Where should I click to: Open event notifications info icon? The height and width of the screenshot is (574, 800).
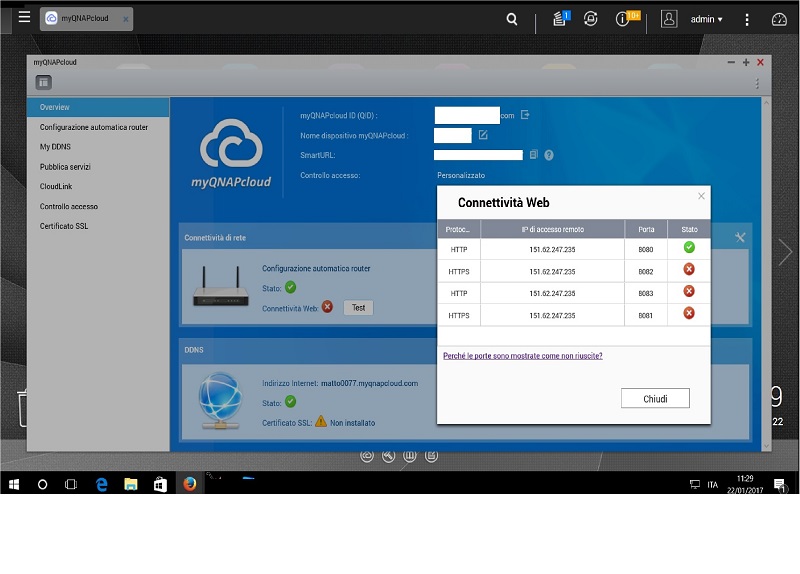(x=624, y=19)
